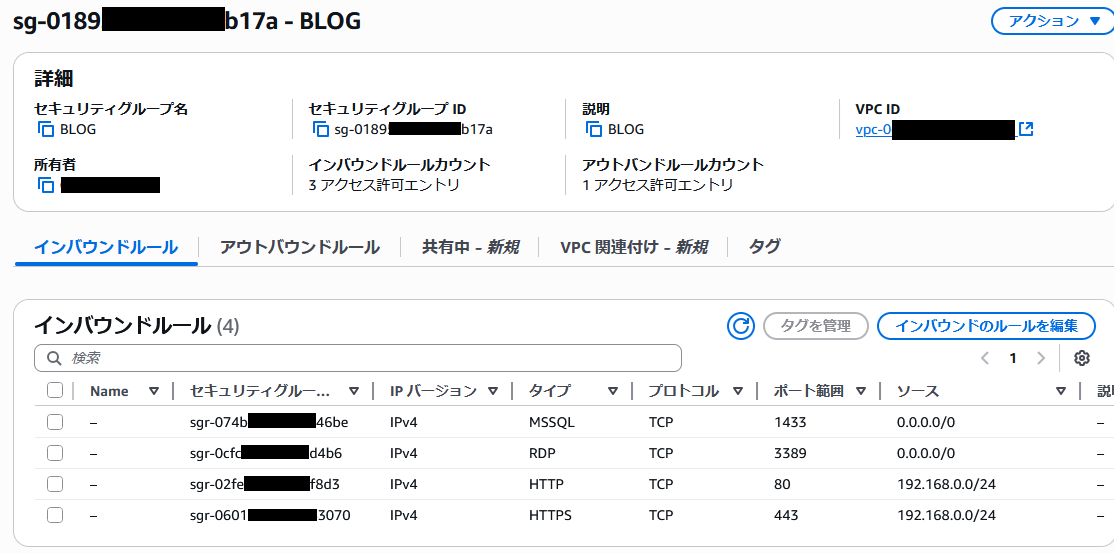Open inbound rules table settings gear

(x=1081, y=358)
